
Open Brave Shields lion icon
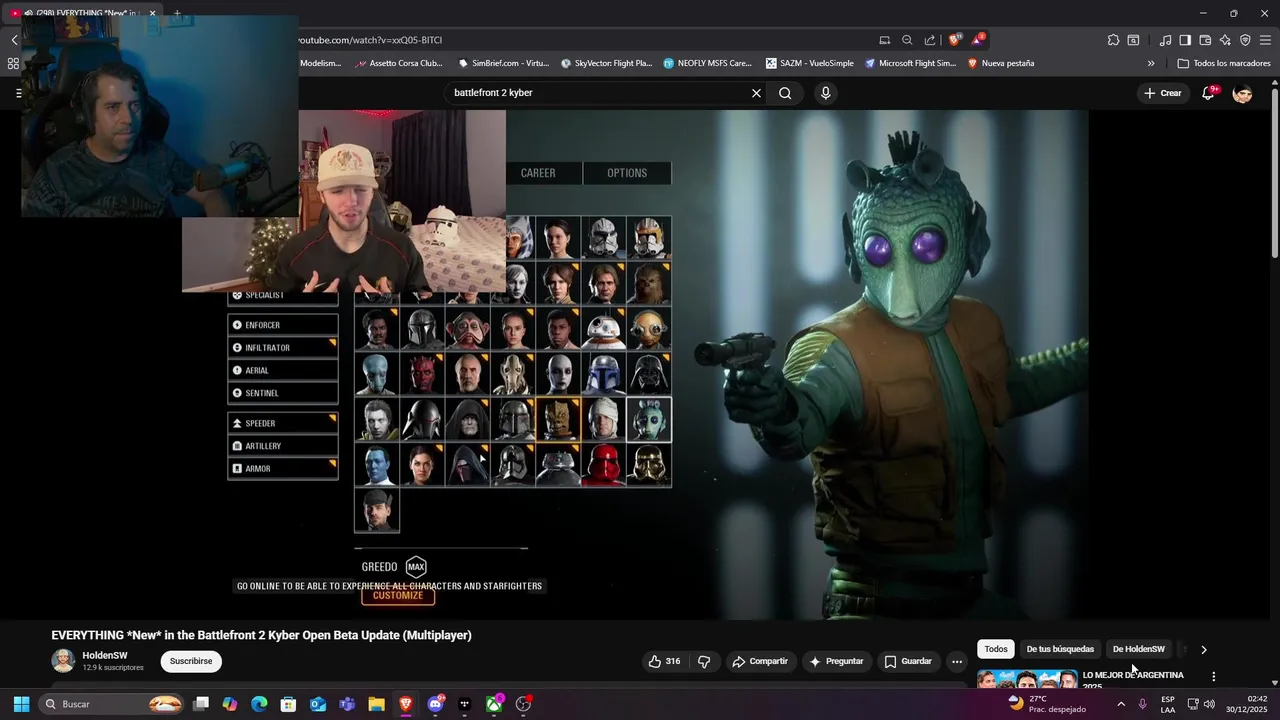tap(954, 40)
